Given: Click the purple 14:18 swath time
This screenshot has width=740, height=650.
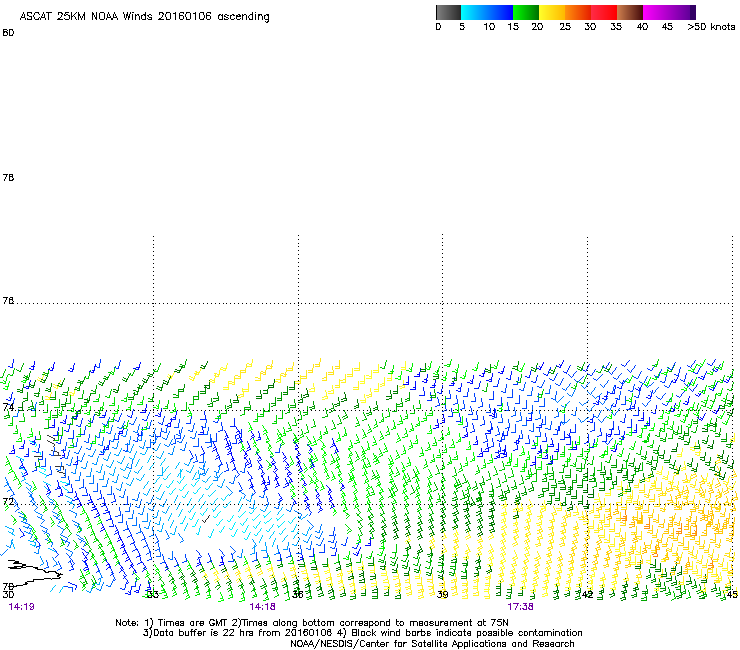Looking at the screenshot, I should 262,607.
